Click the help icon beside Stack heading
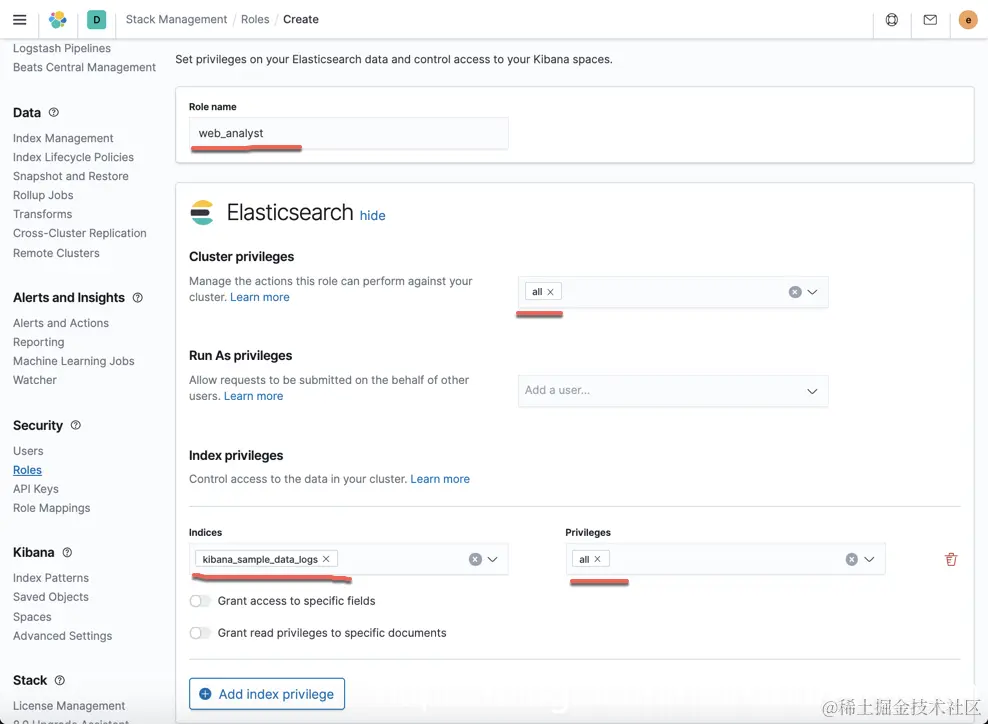 [59, 681]
